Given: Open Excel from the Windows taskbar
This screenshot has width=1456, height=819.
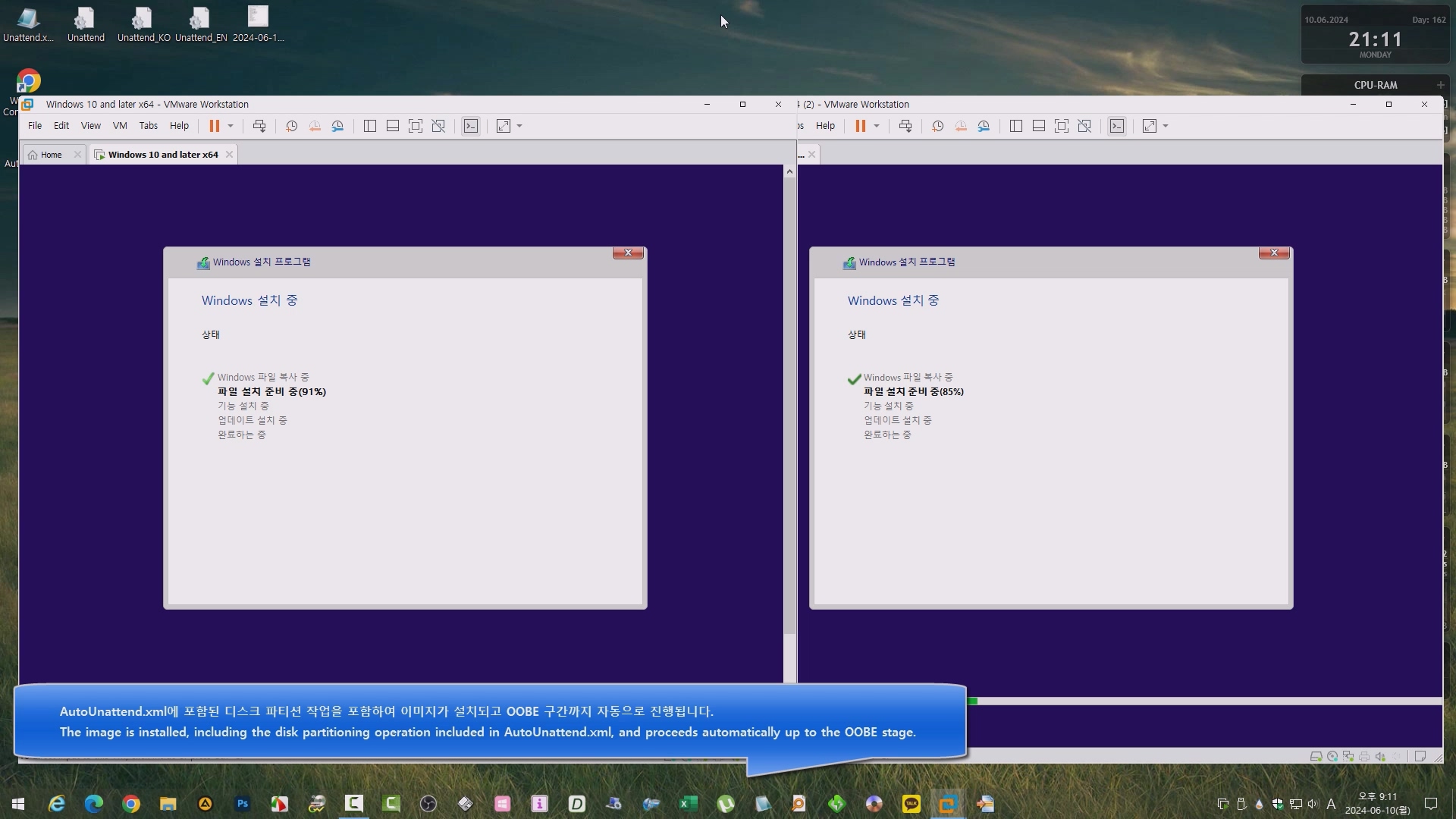Looking at the screenshot, I should (688, 804).
